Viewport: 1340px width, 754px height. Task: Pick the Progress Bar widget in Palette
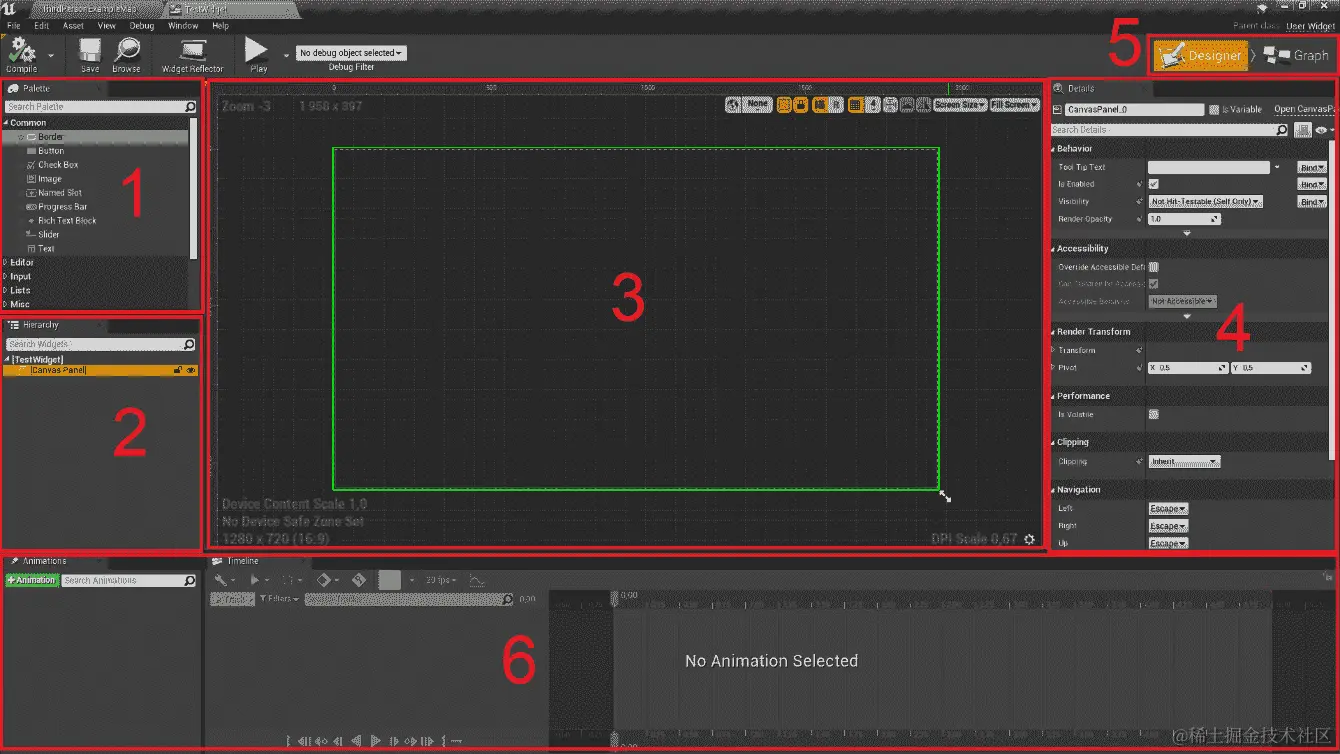click(62, 207)
